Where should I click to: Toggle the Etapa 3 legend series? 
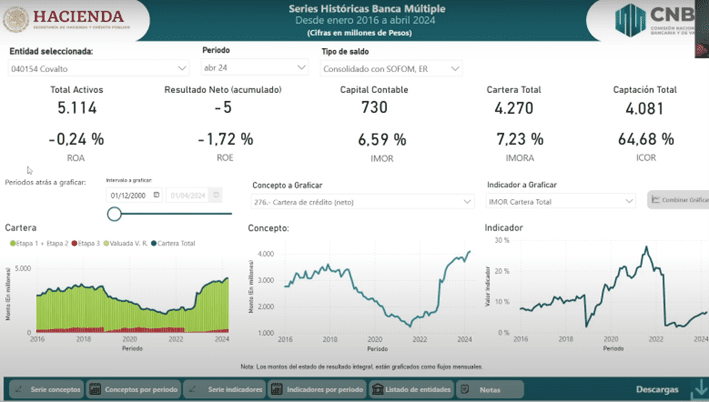click(88, 243)
